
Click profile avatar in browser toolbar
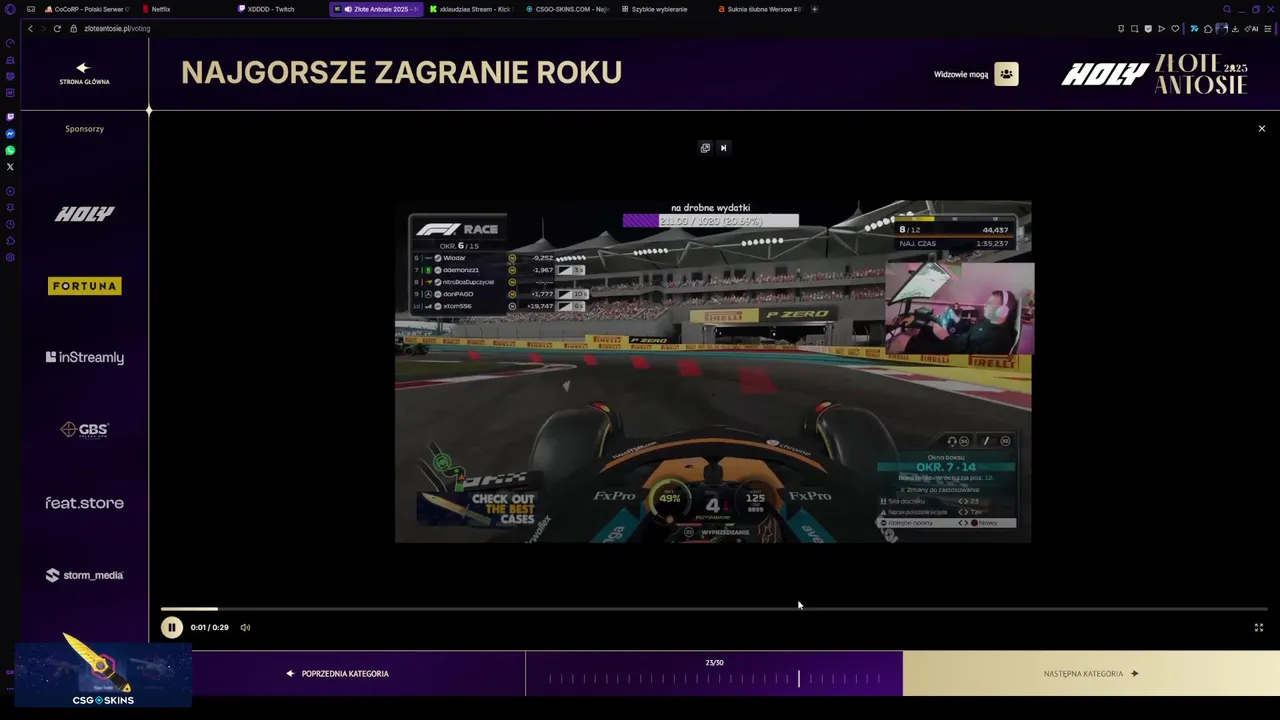pos(1222,29)
